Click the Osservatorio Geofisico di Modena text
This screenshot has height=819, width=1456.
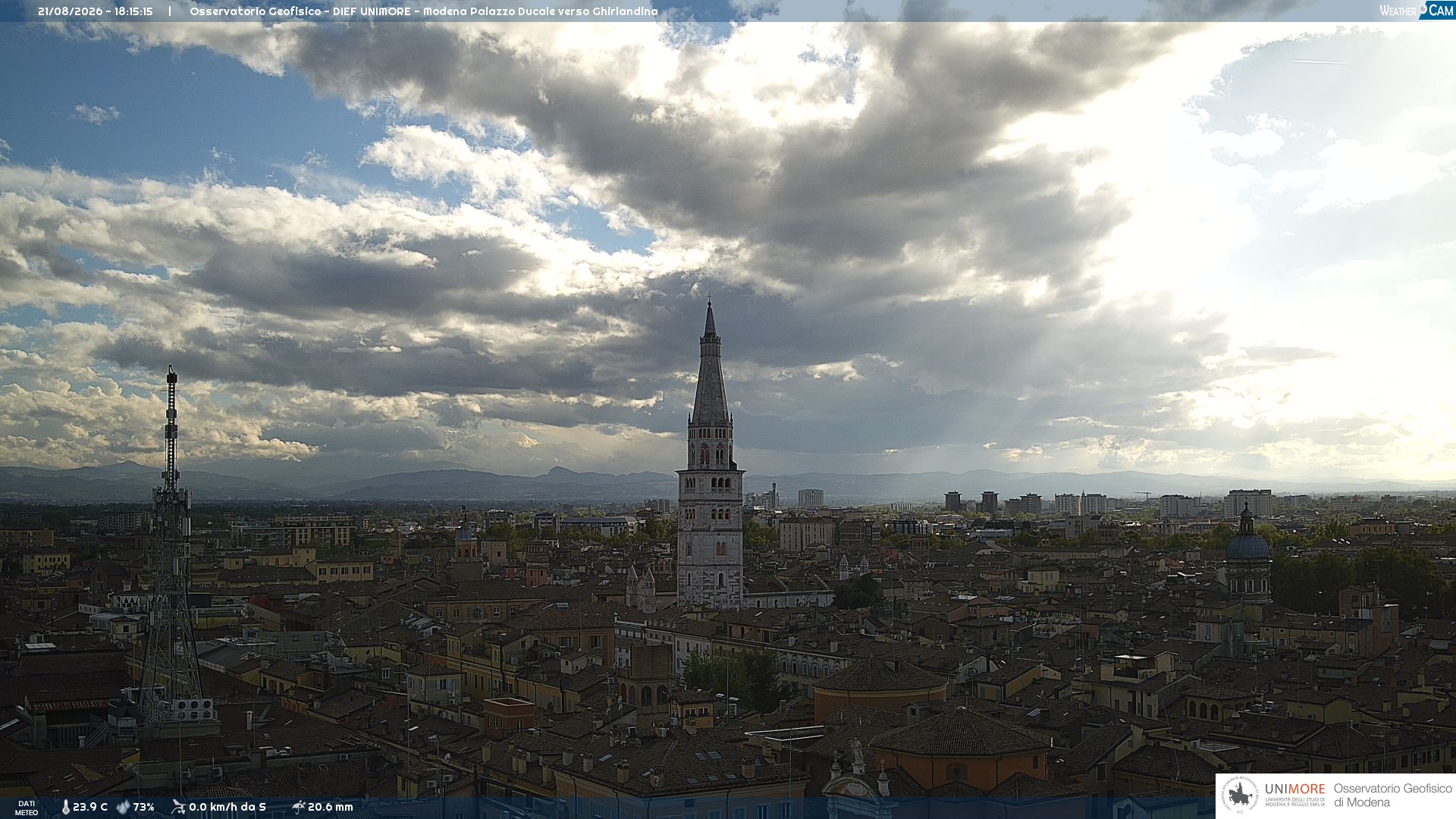pos(1392,795)
